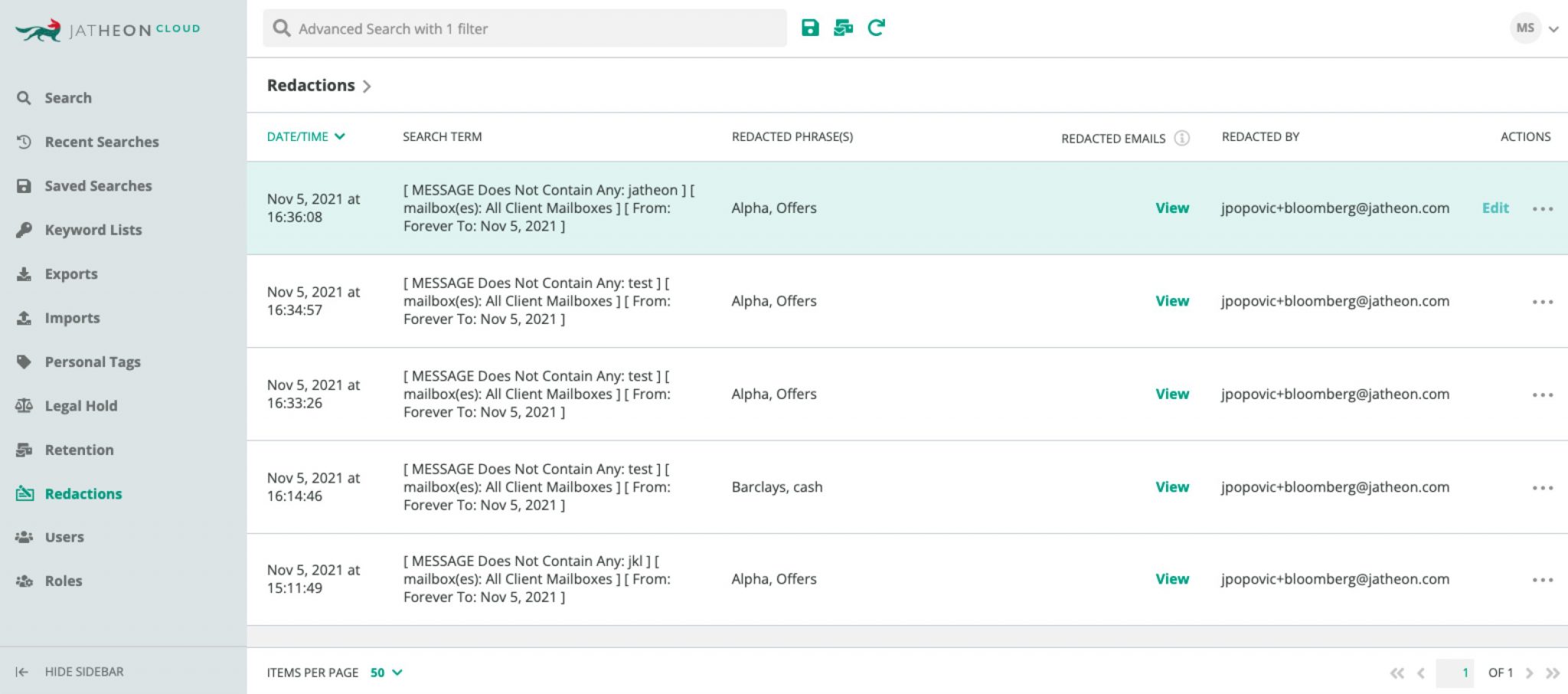Open the three-dot actions menu for 16:34:57 row
The image size is (1568, 694).
(1543, 302)
